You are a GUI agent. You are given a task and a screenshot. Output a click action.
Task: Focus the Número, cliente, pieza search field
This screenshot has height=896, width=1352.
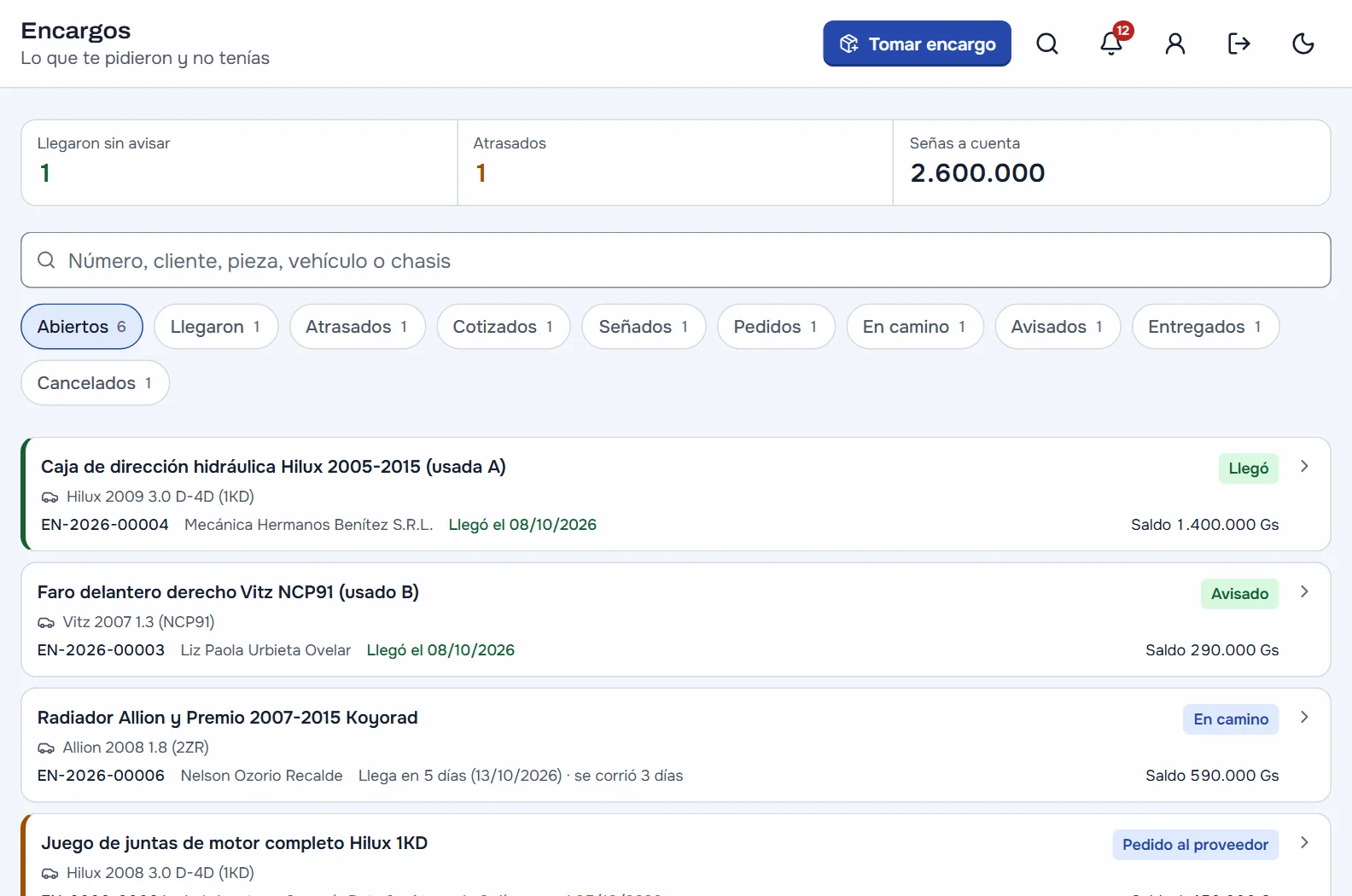(x=676, y=260)
